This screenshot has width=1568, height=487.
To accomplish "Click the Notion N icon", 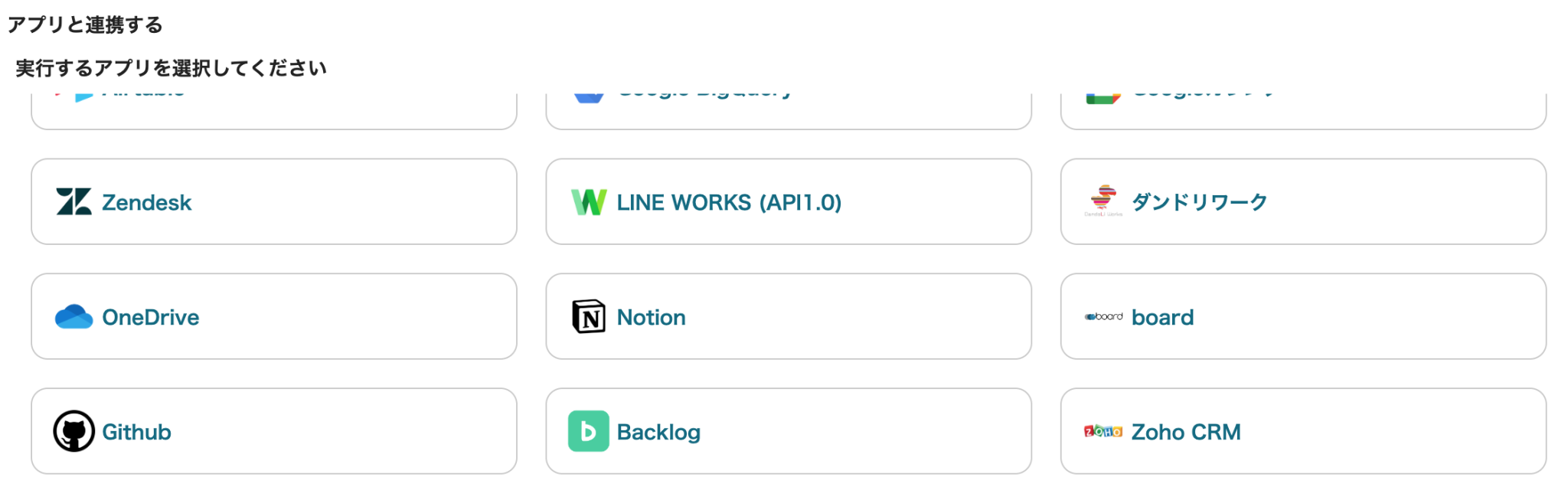I will point(589,317).
